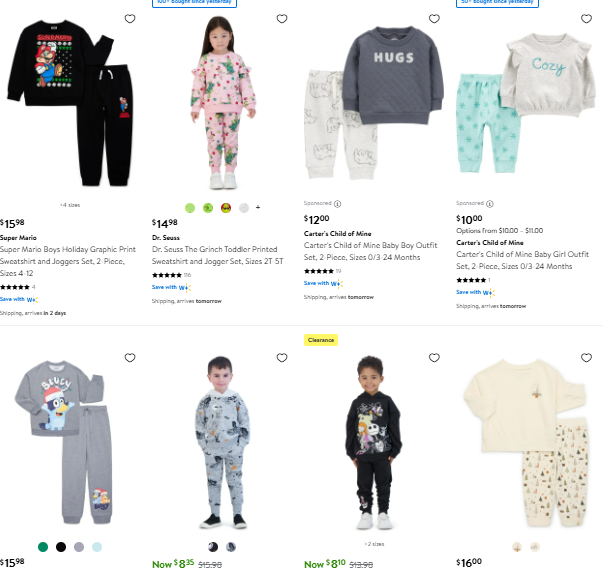Select light green Grinch color swatch
Image resolution: width=603 pixels, height=568 pixels.
coord(190,208)
